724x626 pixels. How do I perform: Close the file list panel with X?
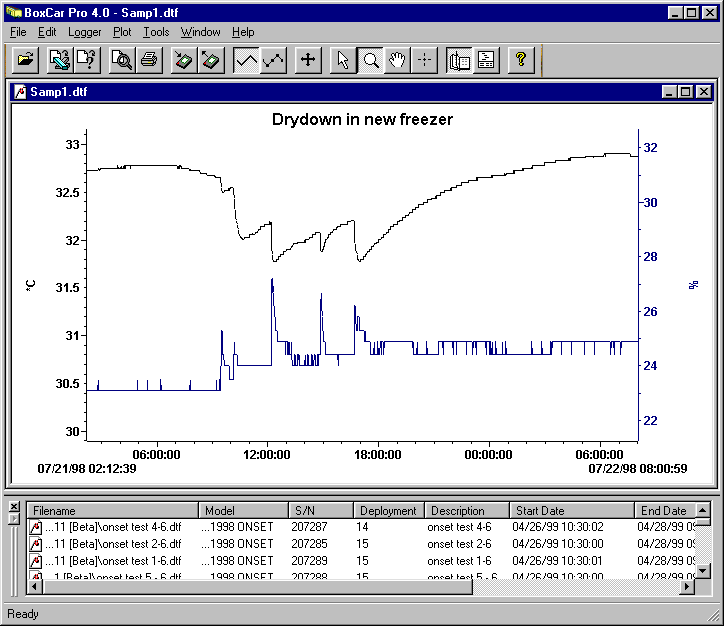pos(13,507)
